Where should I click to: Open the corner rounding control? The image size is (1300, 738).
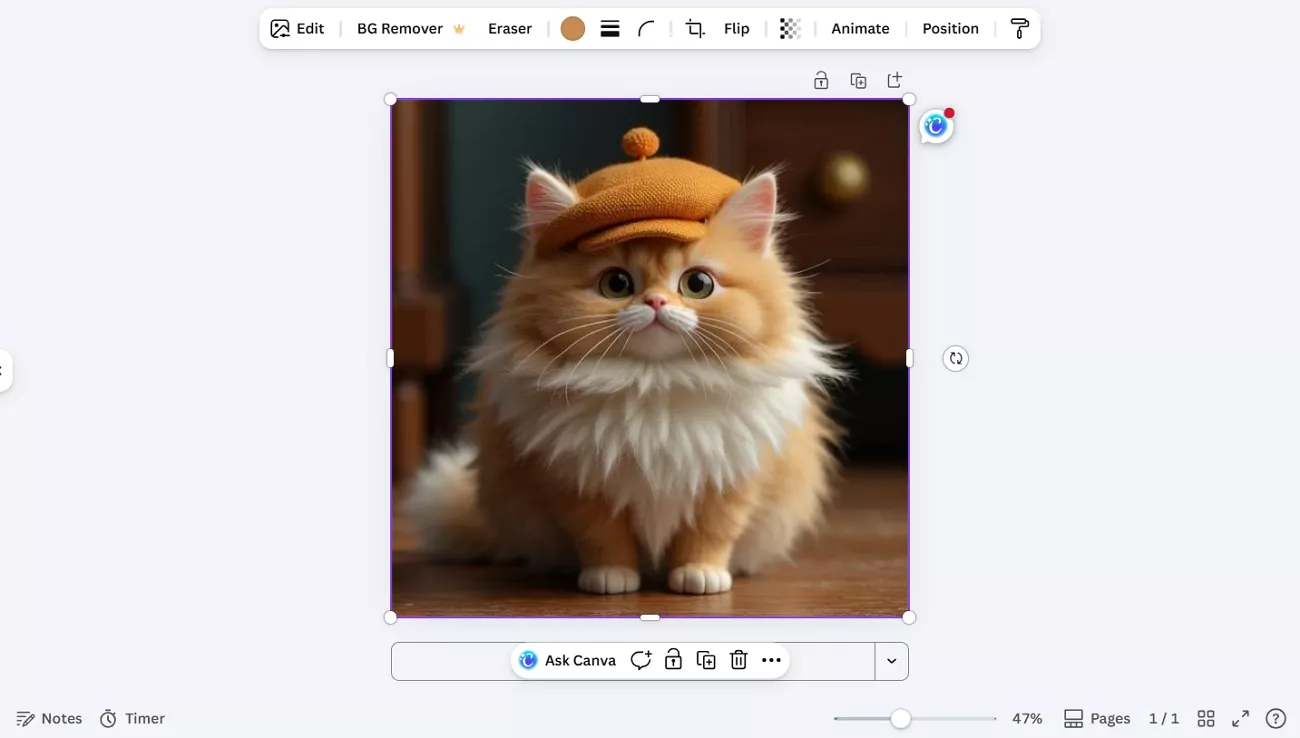645,28
